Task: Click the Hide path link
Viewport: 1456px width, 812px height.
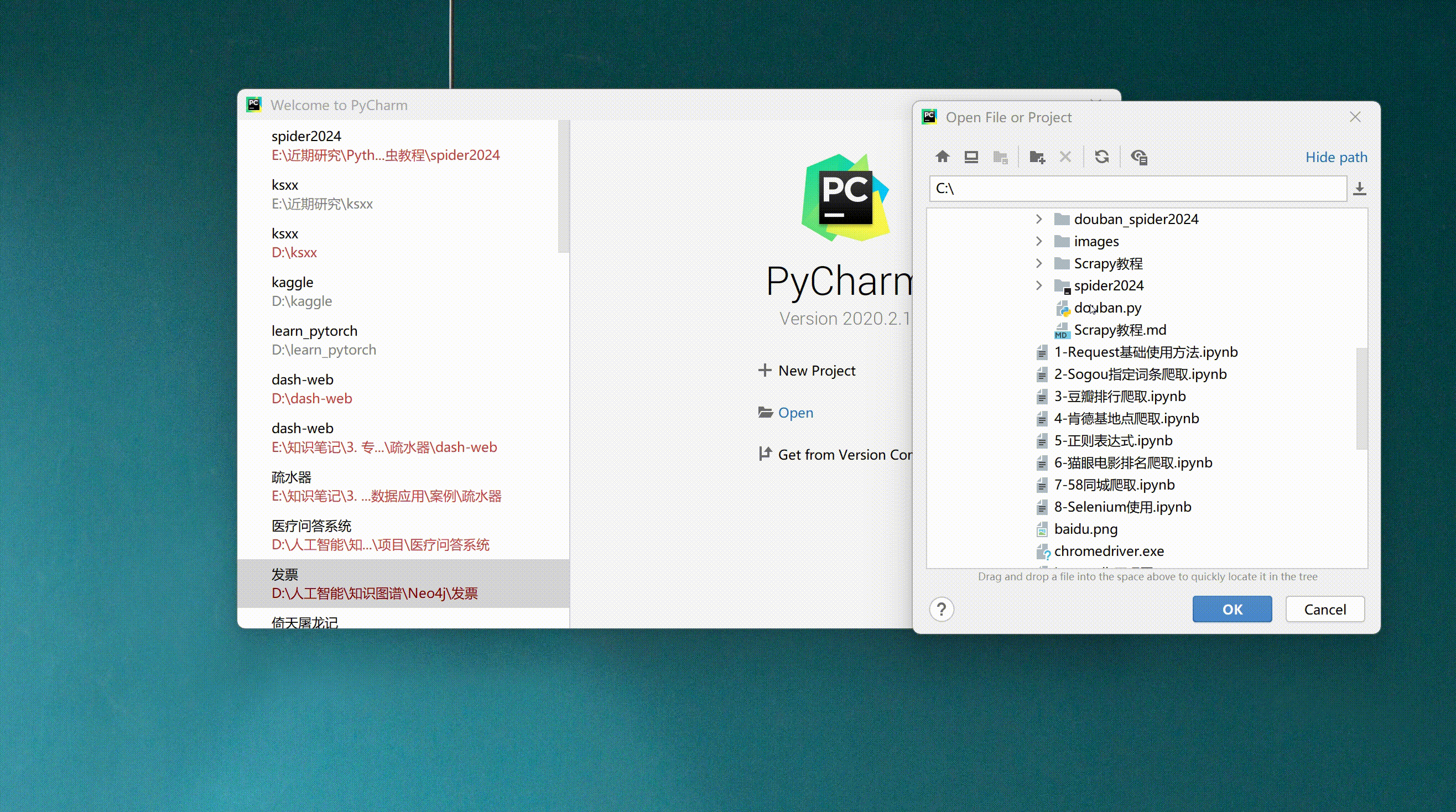Action: click(1335, 157)
